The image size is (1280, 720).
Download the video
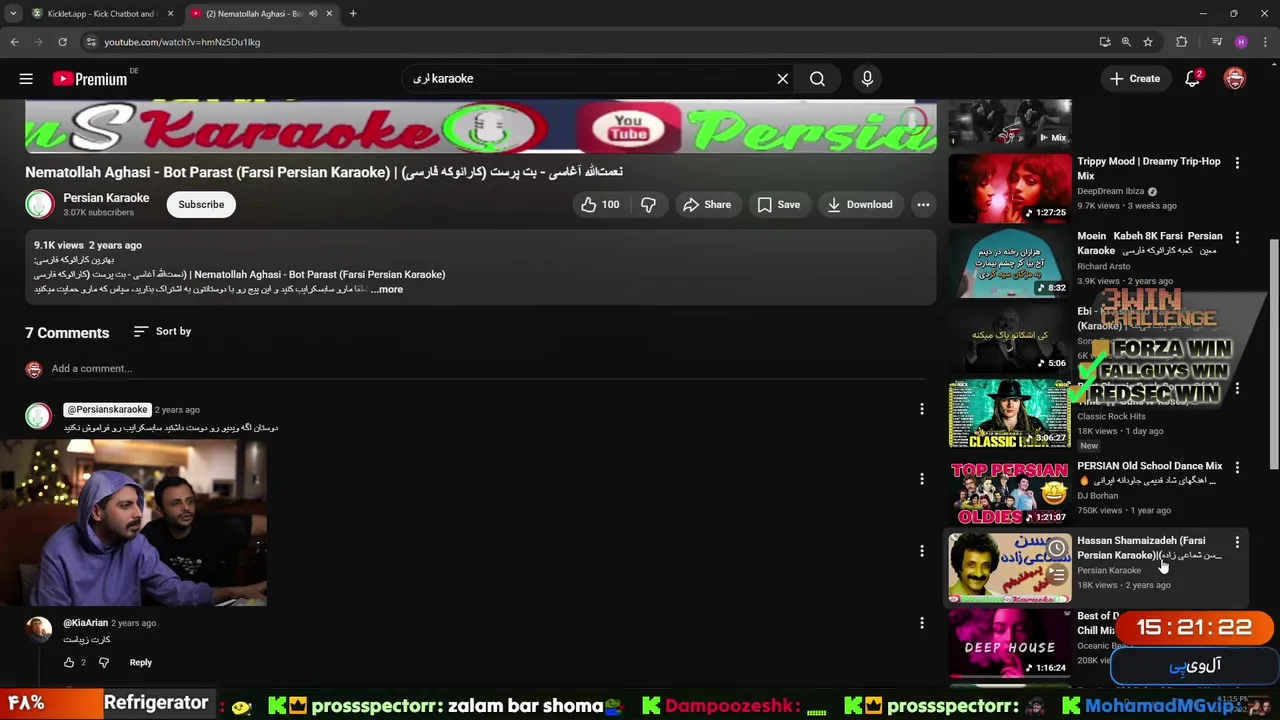(x=859, y=204)
